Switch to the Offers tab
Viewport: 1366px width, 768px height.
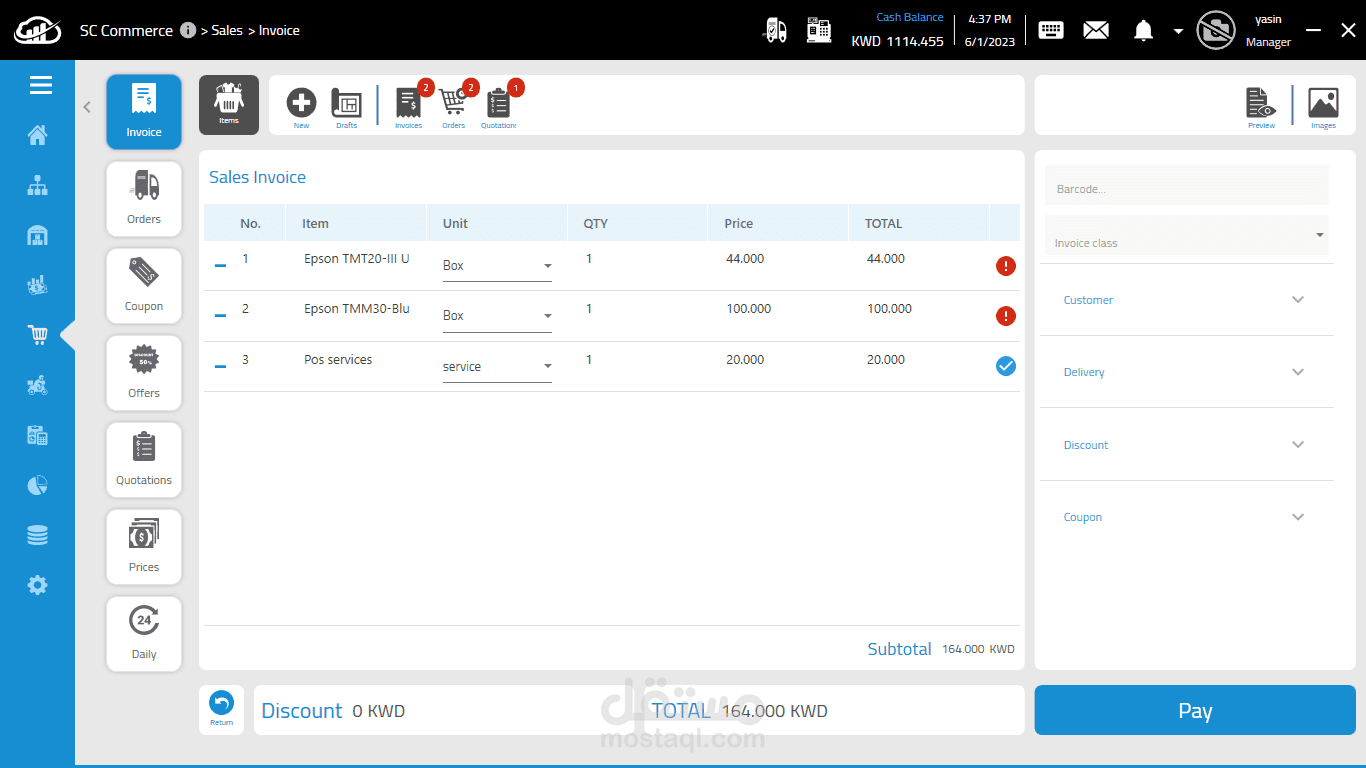(x=144, y=373)
